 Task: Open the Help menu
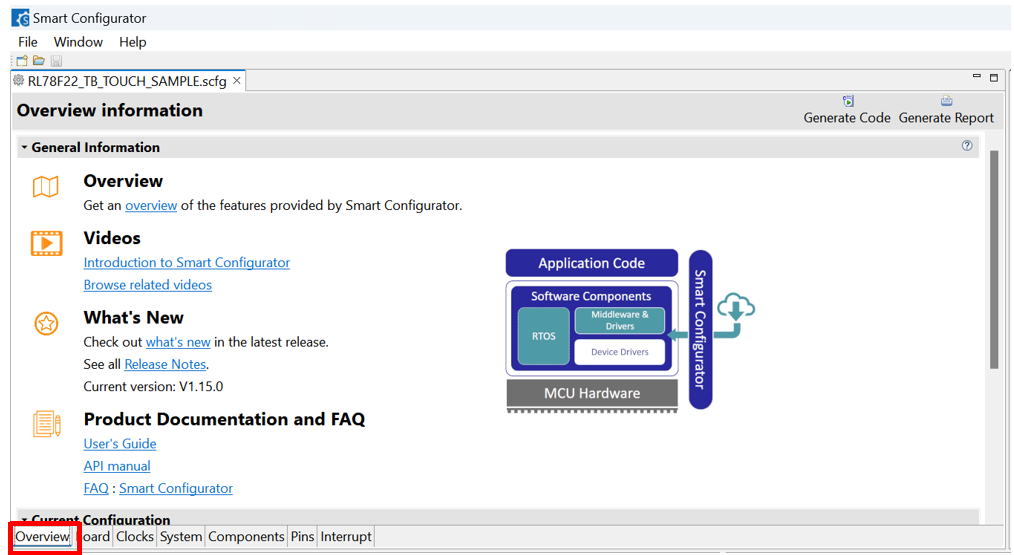coord(133,42)
